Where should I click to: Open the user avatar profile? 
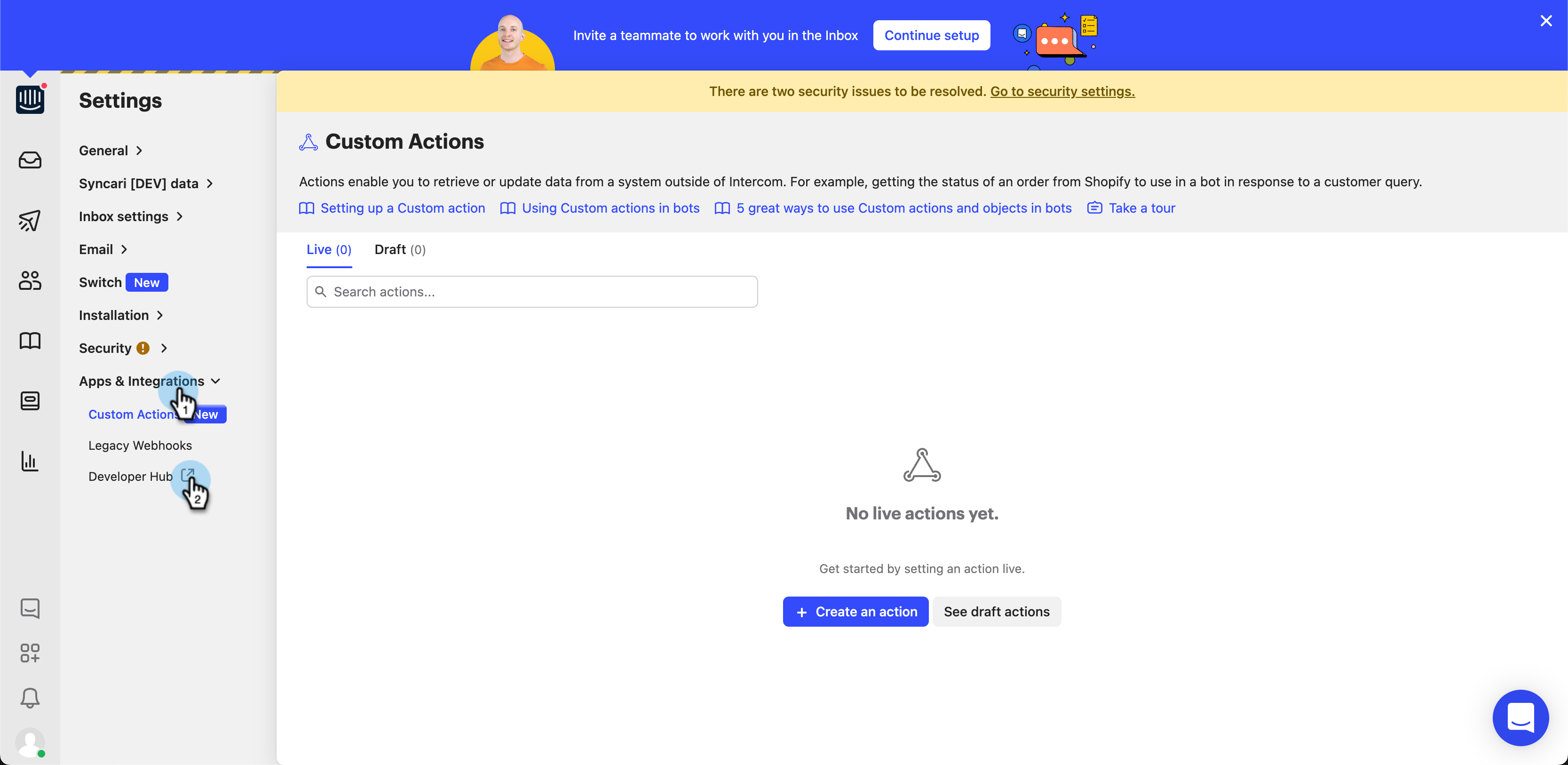tap(30, 742)
